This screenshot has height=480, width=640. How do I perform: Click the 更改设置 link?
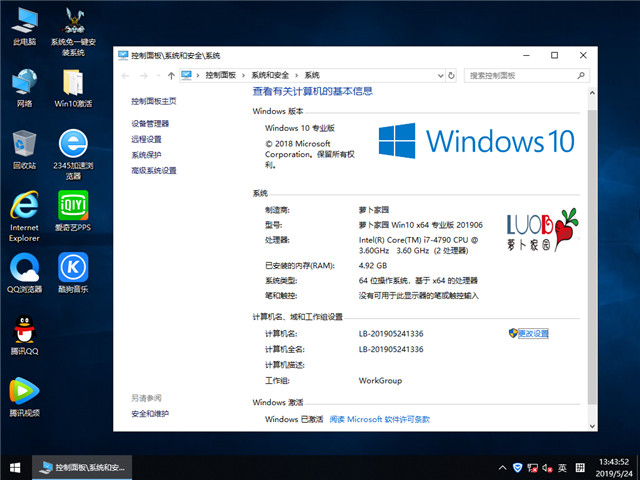(x=533, y=333)
